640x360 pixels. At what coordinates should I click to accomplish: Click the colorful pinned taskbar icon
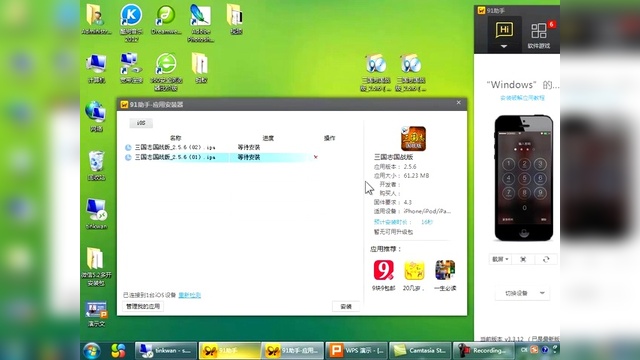tap(118, 351)
